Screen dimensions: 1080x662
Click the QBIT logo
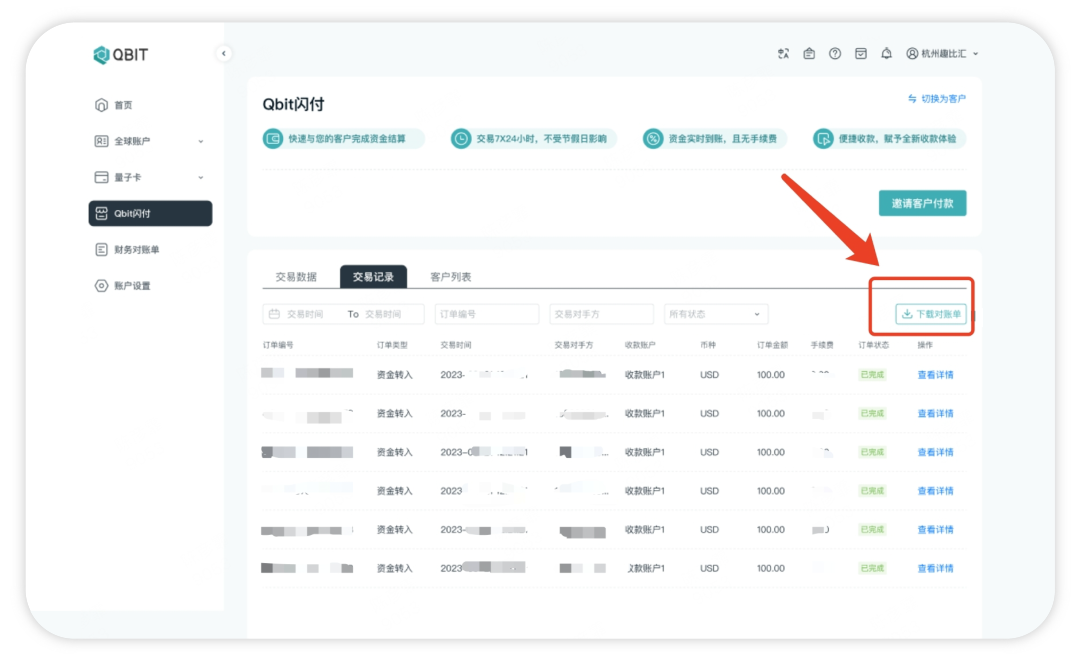pos(121,55)
